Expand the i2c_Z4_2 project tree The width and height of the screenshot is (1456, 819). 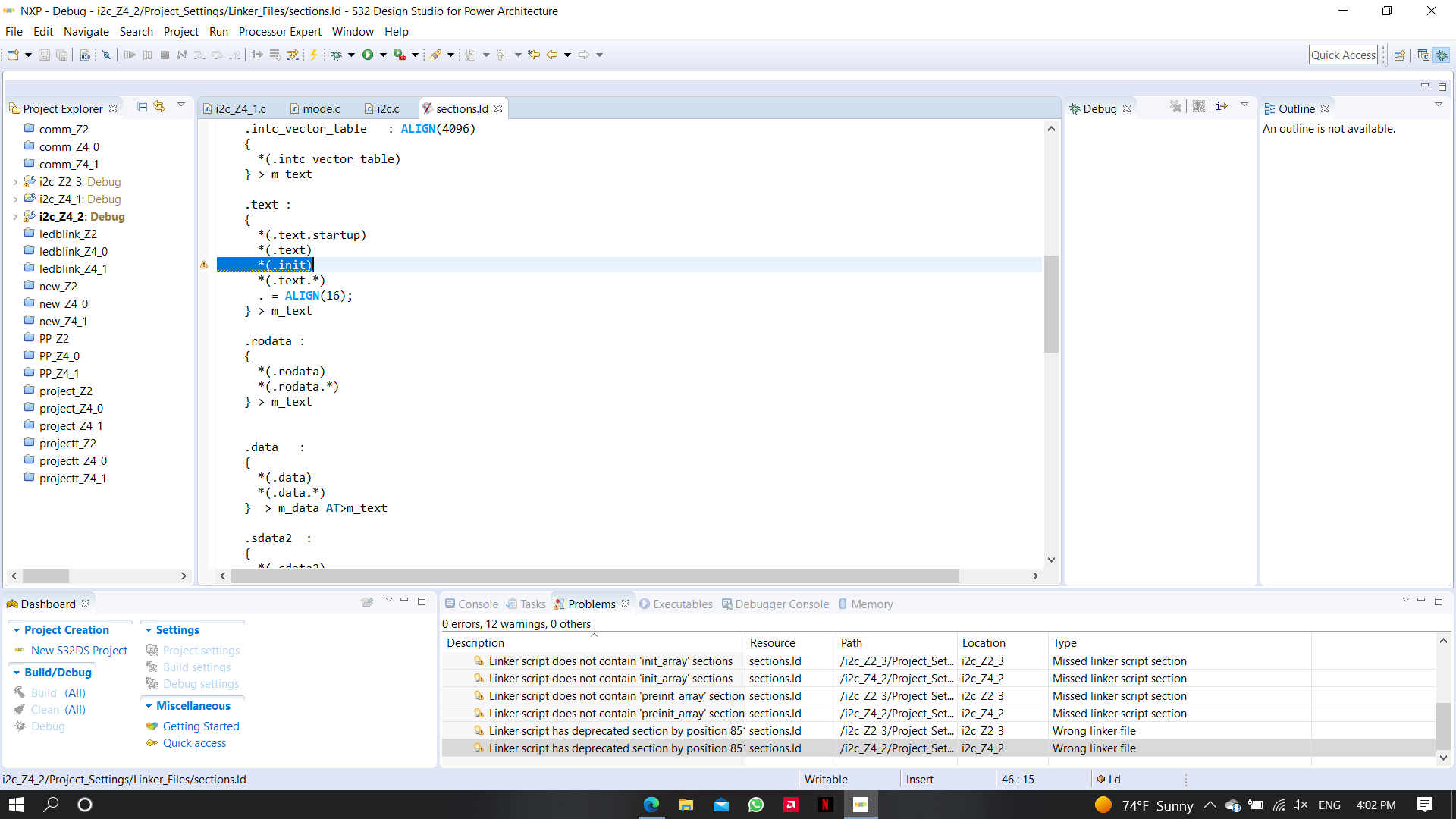[x=14, y=217]
